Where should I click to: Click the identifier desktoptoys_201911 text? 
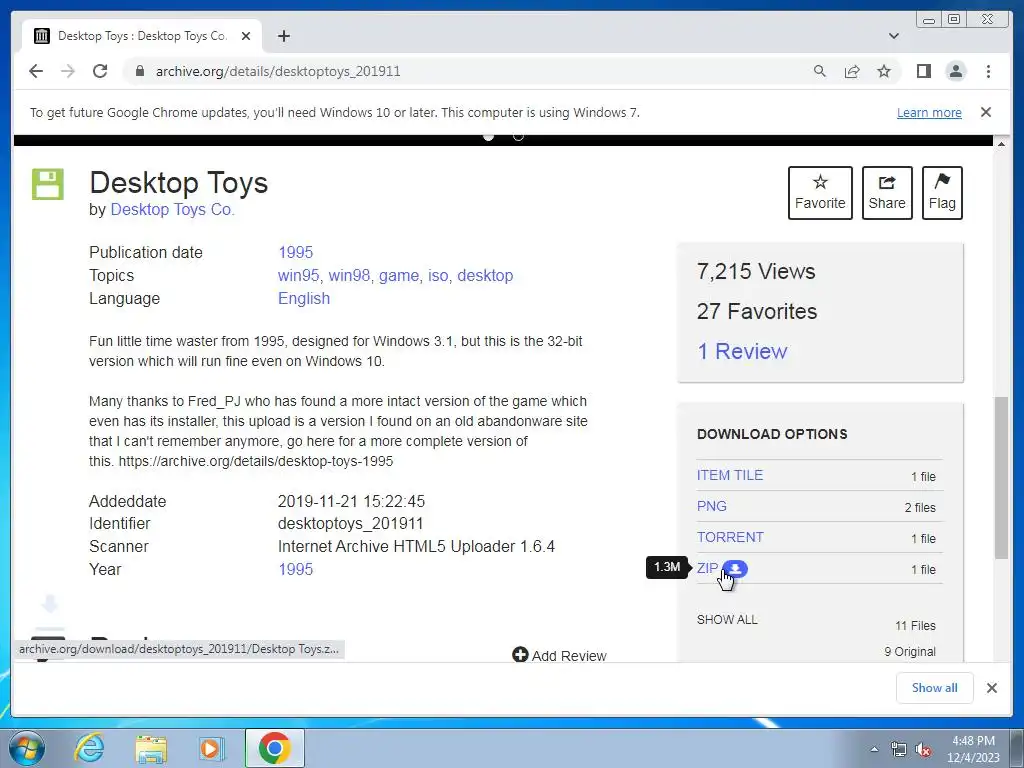(x=350, y=524)
